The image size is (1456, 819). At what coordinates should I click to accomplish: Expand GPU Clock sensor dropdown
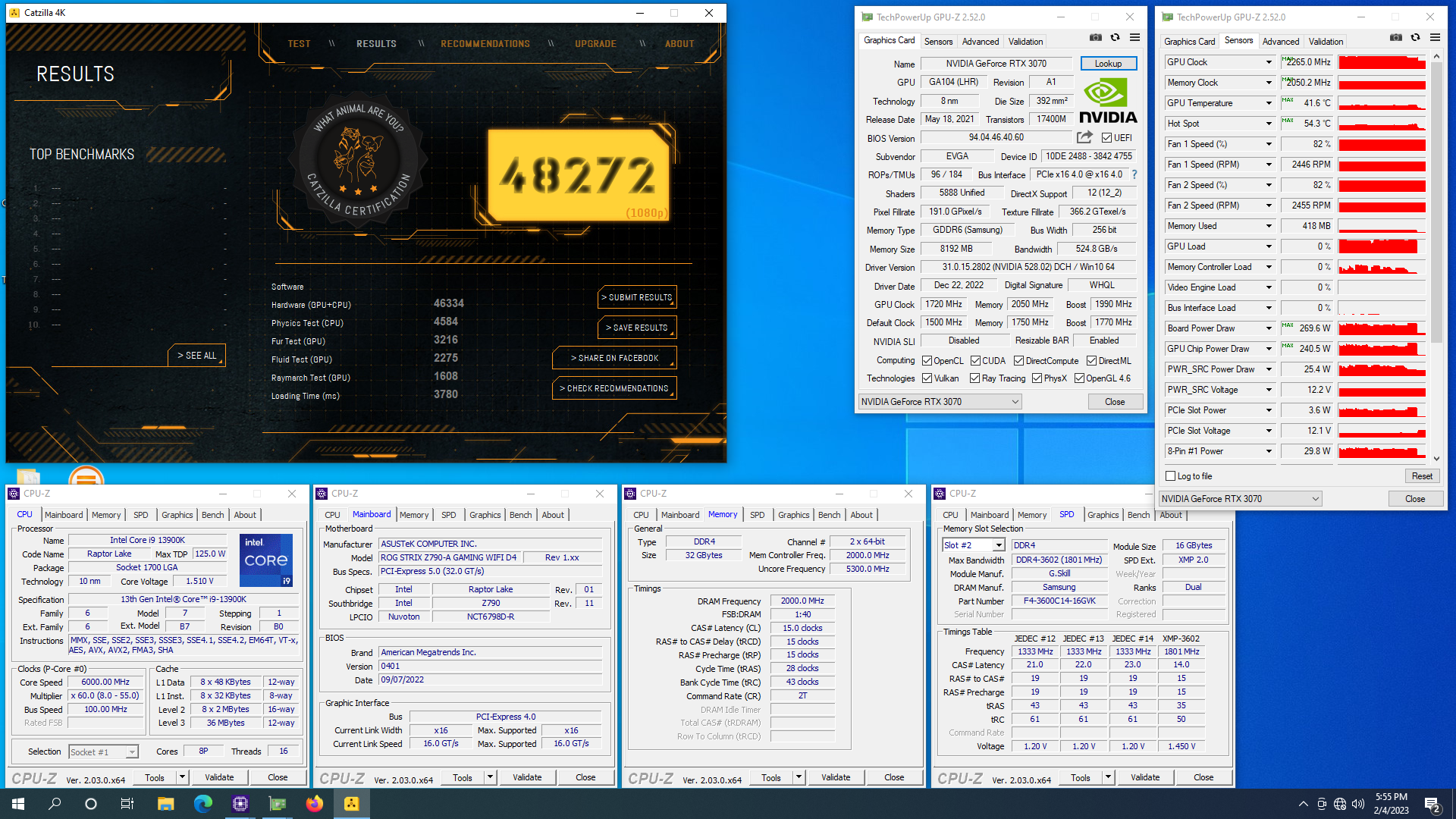tap(1268, 62)
